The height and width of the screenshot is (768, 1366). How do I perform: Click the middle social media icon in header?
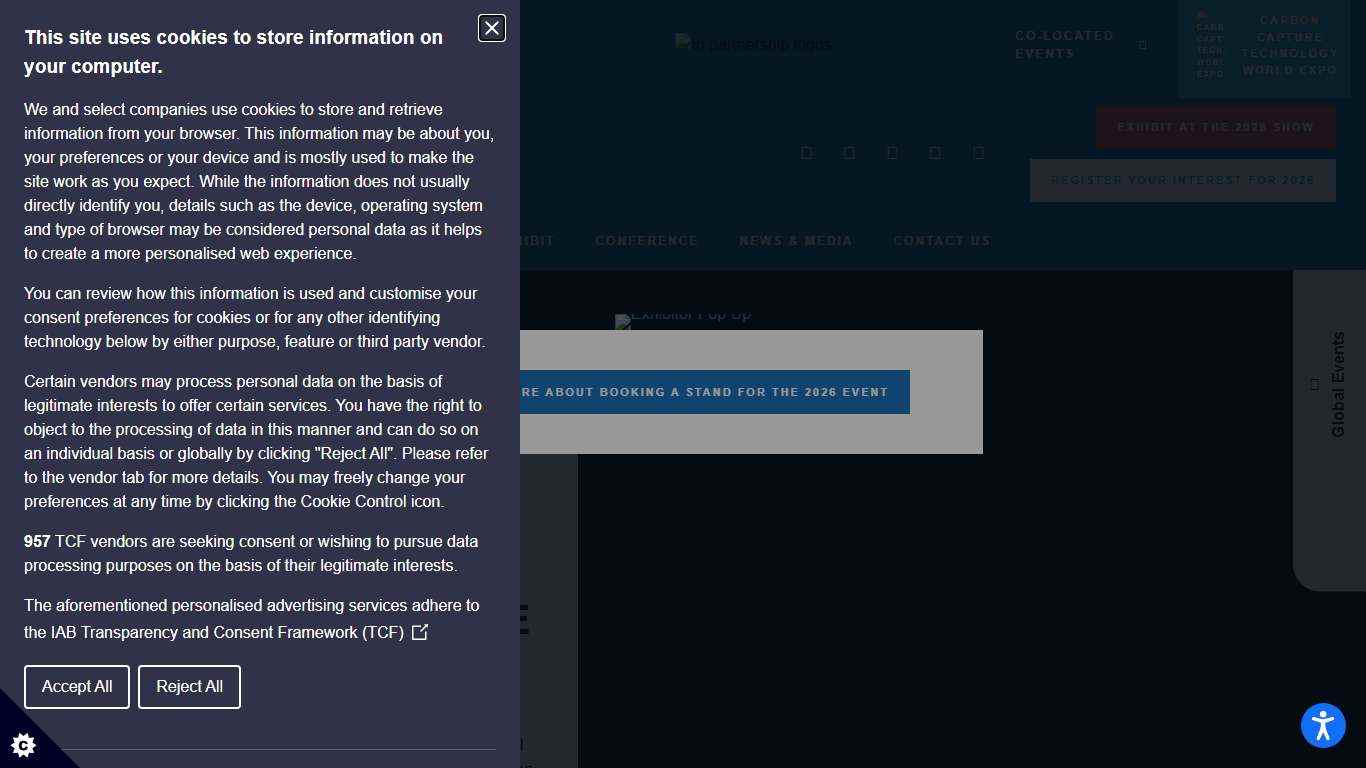[892, 153]
